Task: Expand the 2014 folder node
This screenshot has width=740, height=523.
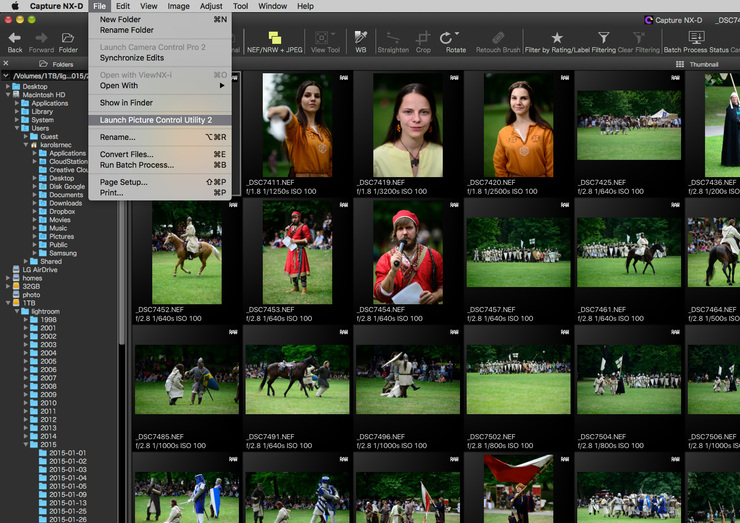Action: coord(25,436)
